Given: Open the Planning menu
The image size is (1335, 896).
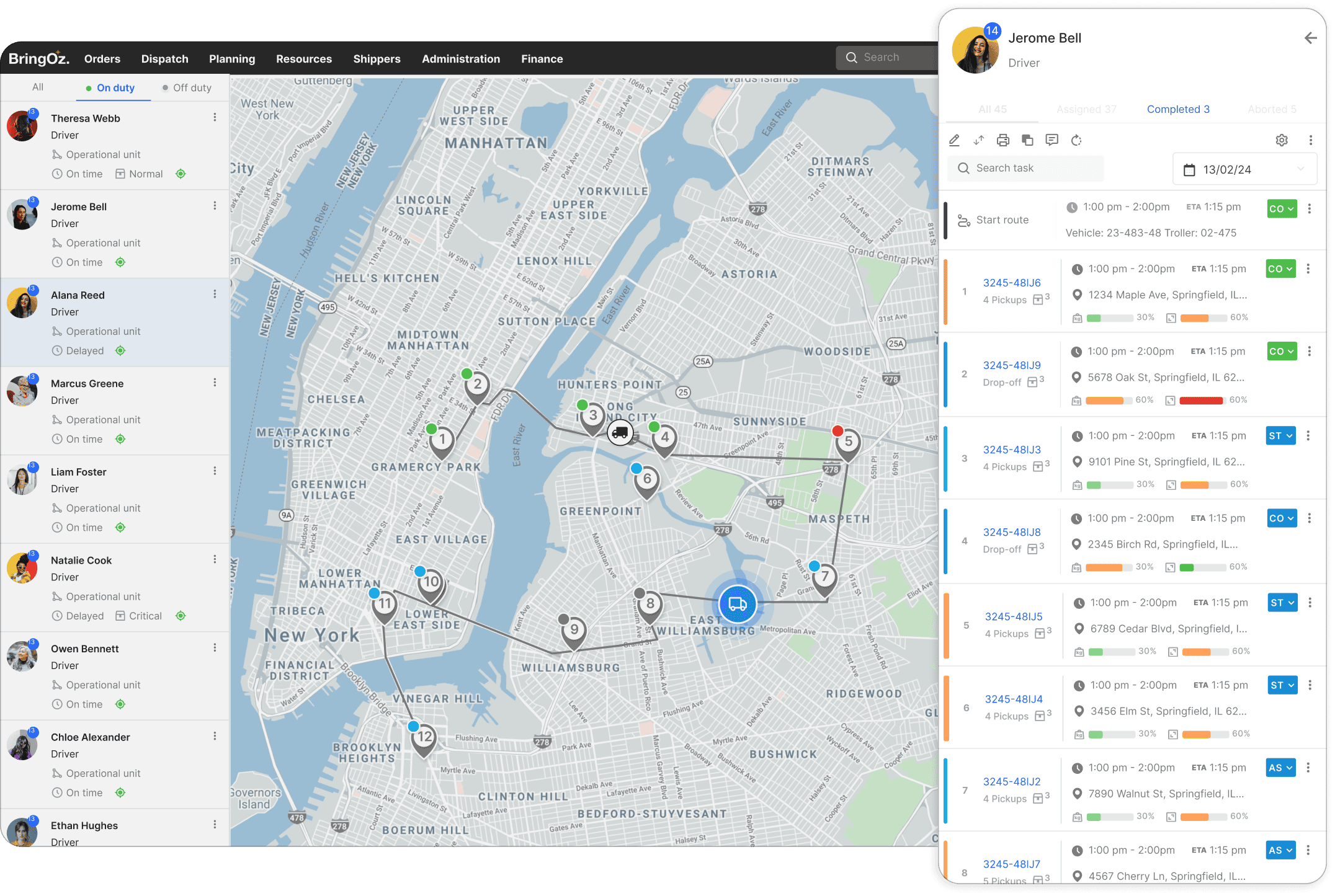Looking at the screenshot, I should 232,59.
